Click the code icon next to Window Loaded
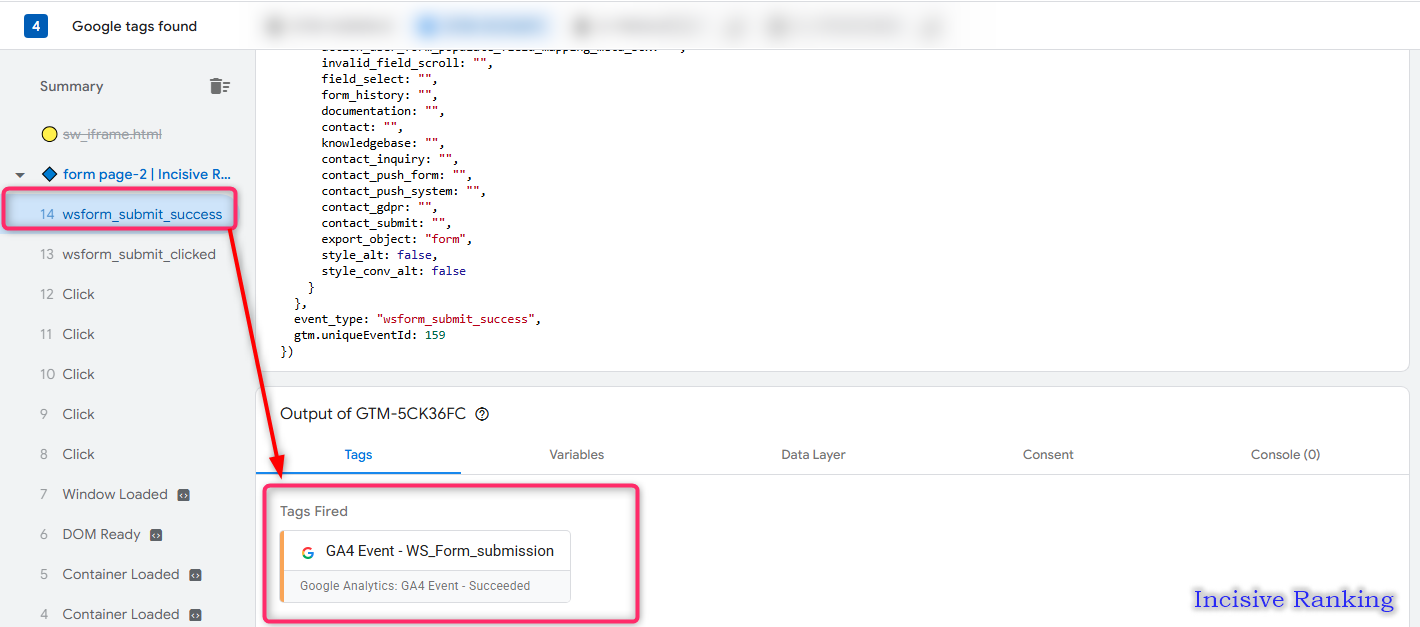1420x627 pixels. (183, 495)
